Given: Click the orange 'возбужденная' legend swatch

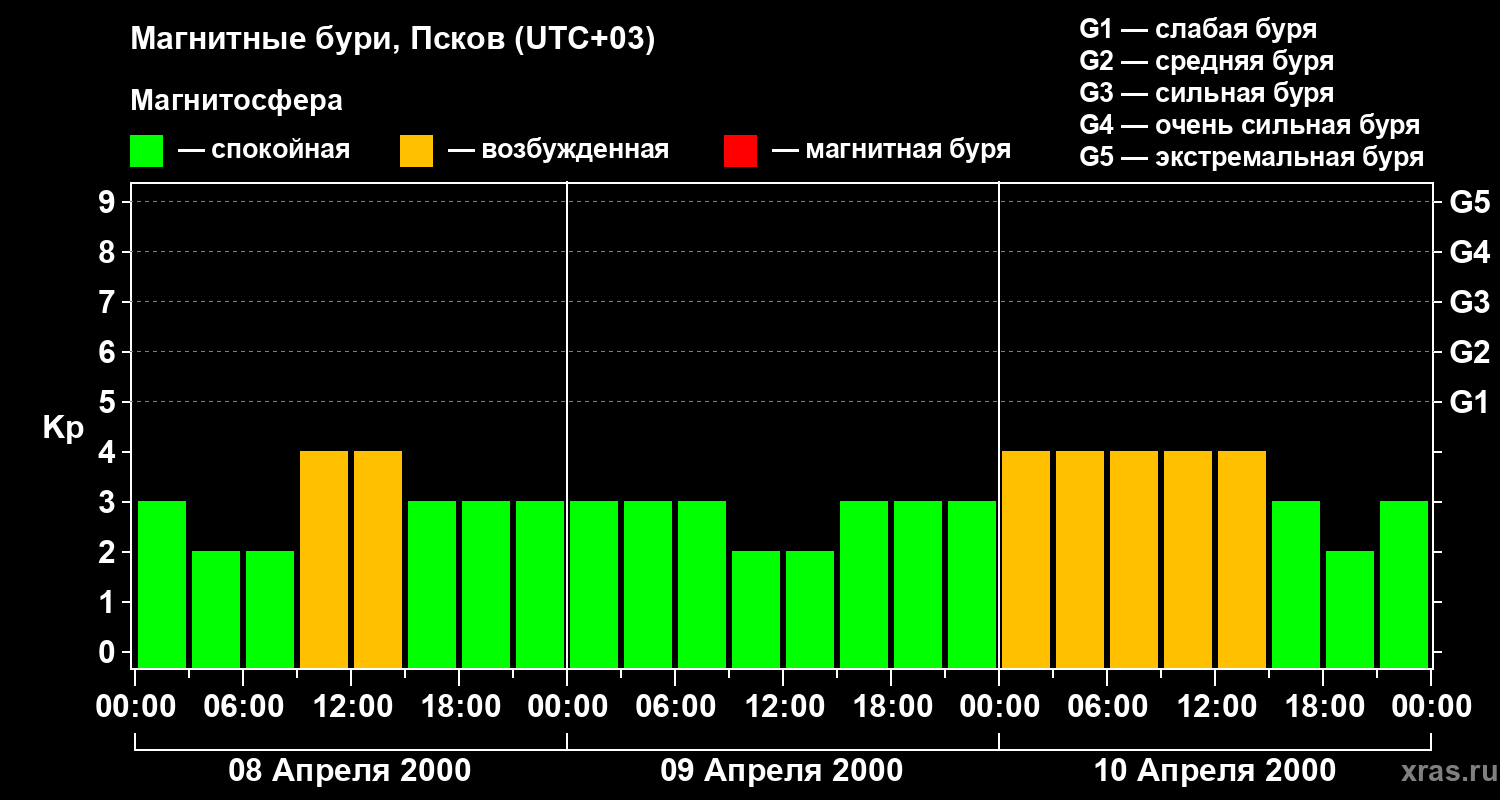Looking at the screenshot, I should (416, 151).
